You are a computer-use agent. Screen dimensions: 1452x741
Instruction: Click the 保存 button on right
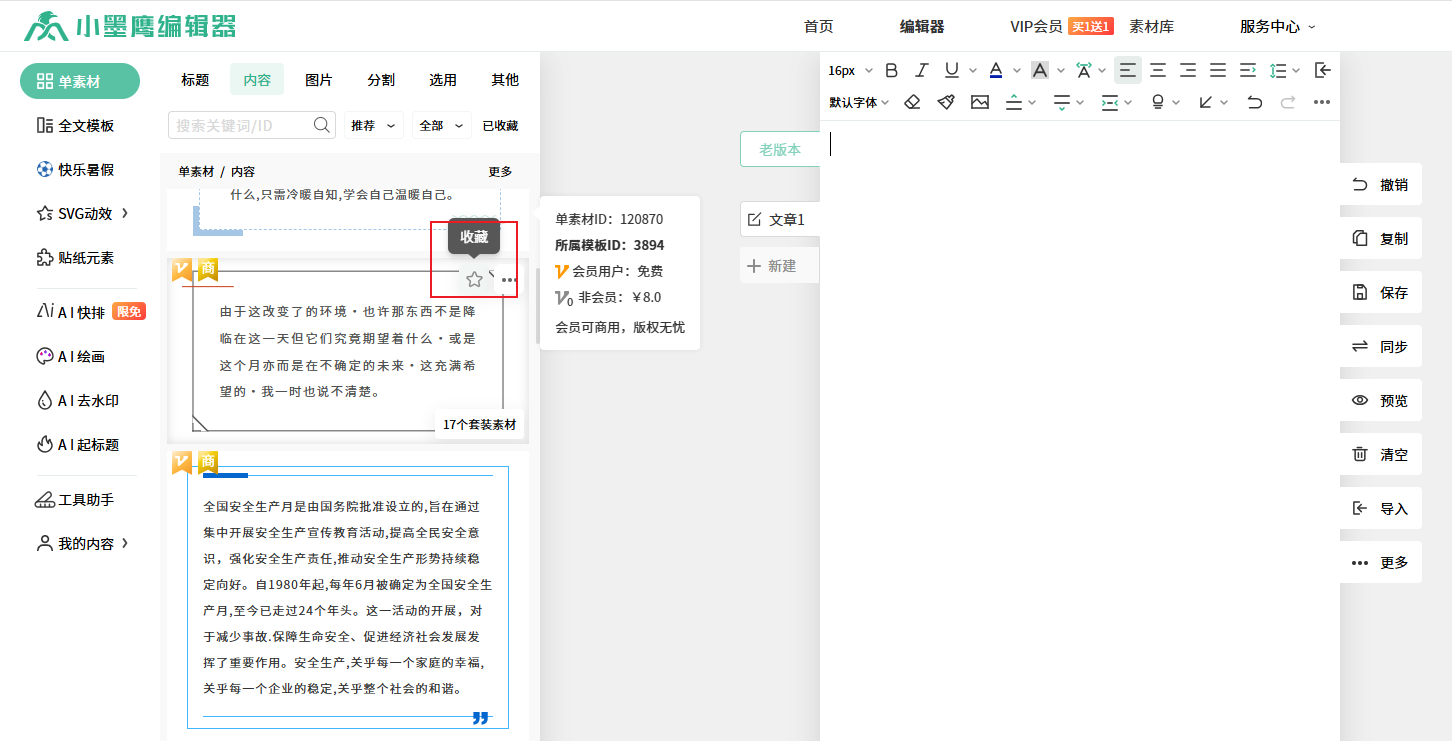(x=1380, y=292)
